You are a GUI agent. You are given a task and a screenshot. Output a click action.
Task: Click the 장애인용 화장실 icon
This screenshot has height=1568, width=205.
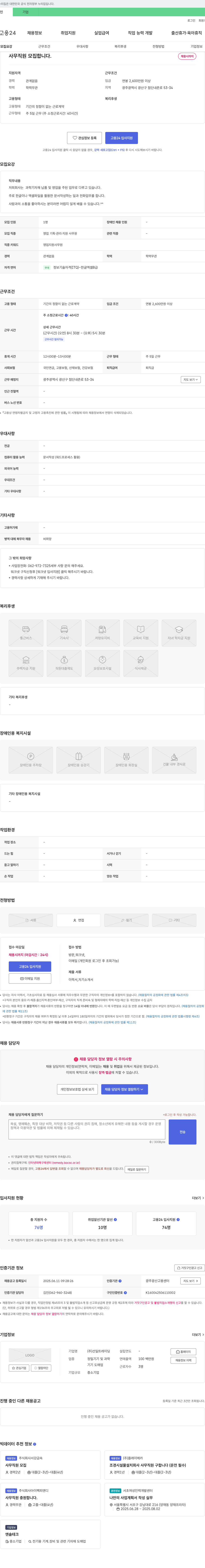[127, 760]
